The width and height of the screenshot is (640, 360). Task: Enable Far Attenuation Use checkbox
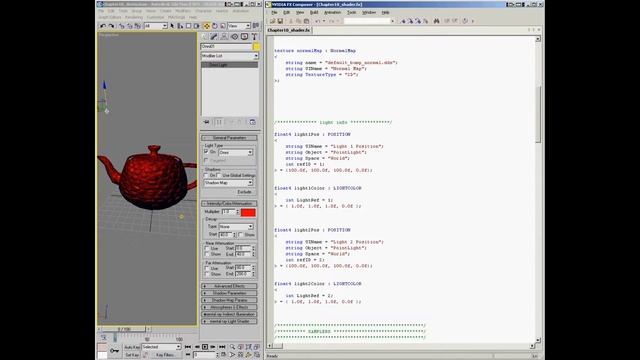tap(207, 268)
